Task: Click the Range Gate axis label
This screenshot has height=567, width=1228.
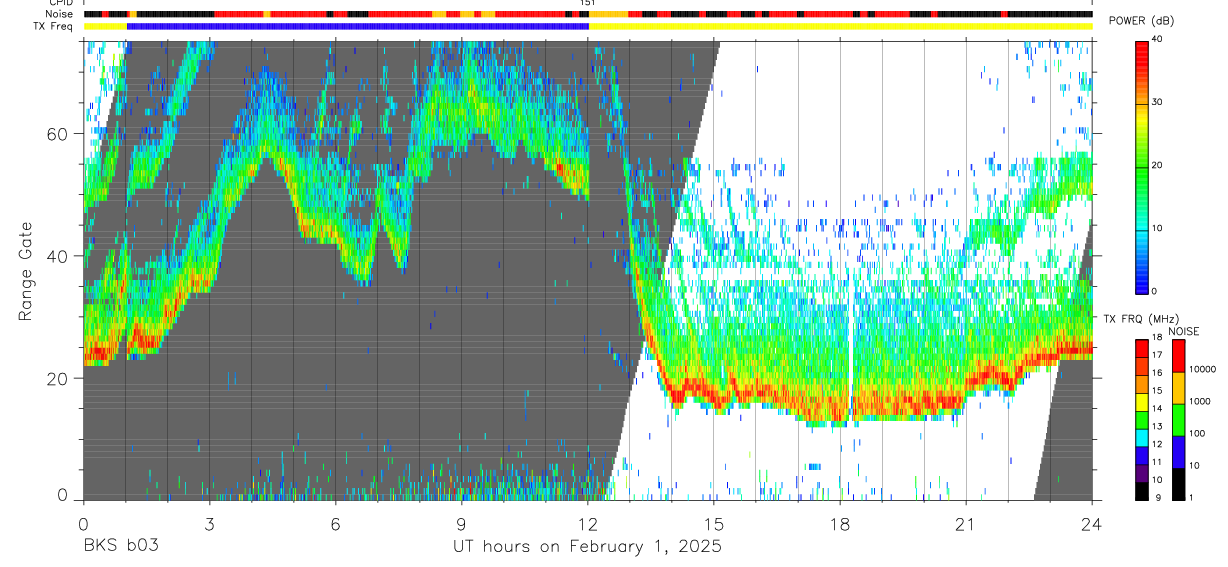Action: pos(24,272)
